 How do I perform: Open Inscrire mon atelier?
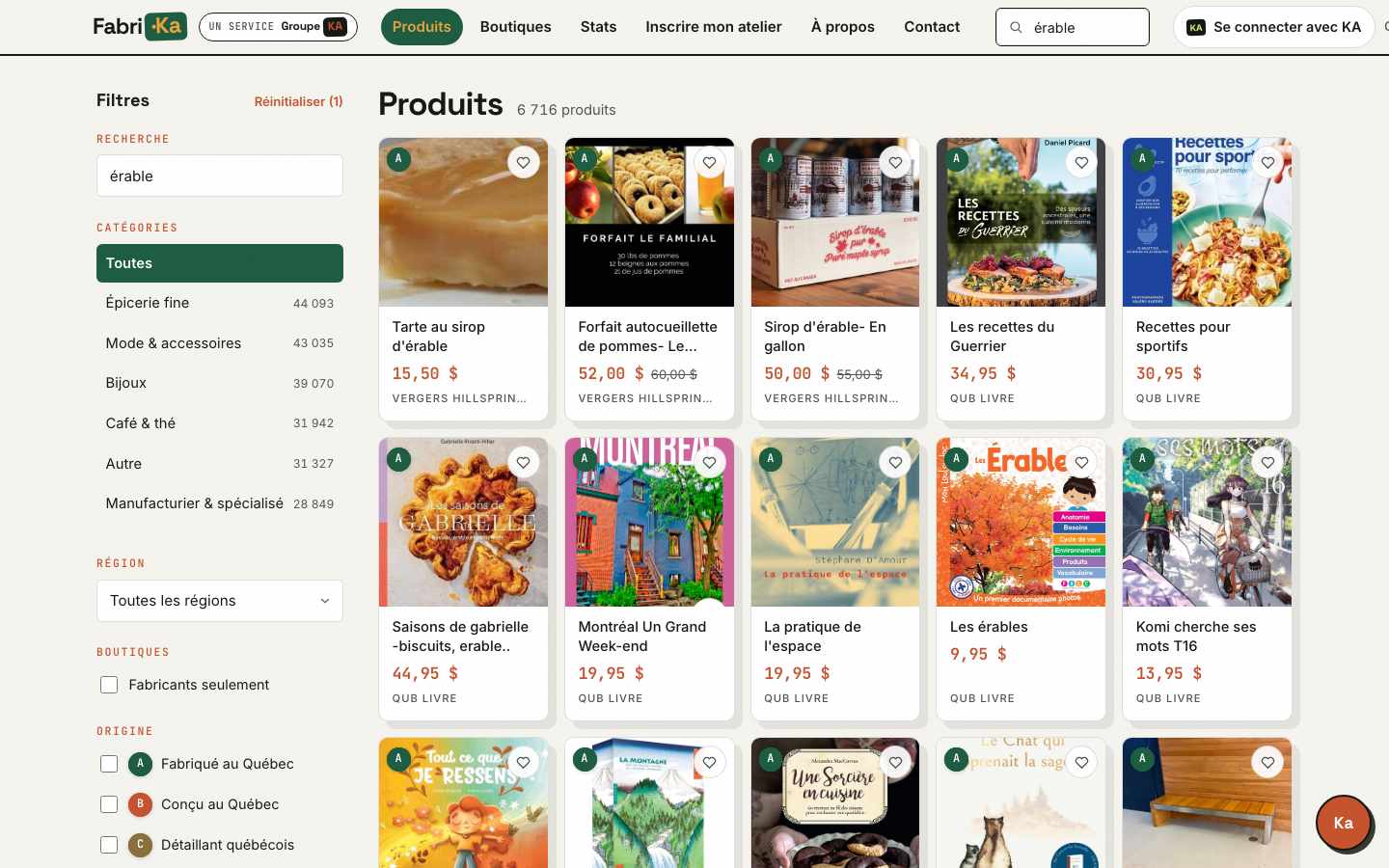pos(714,27)
